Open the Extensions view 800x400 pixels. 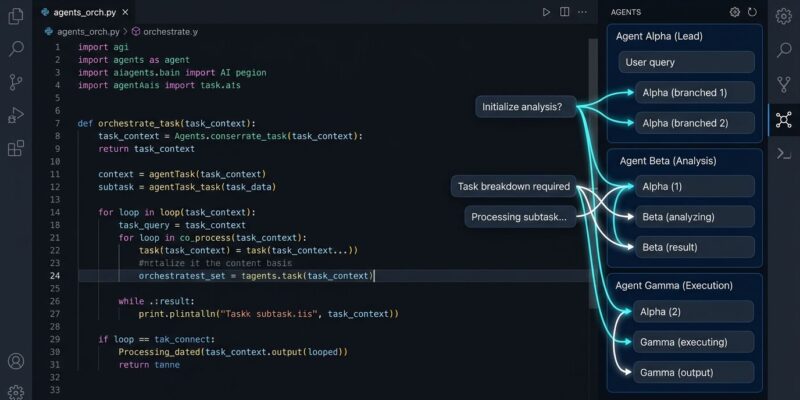[x=16, y=148]
